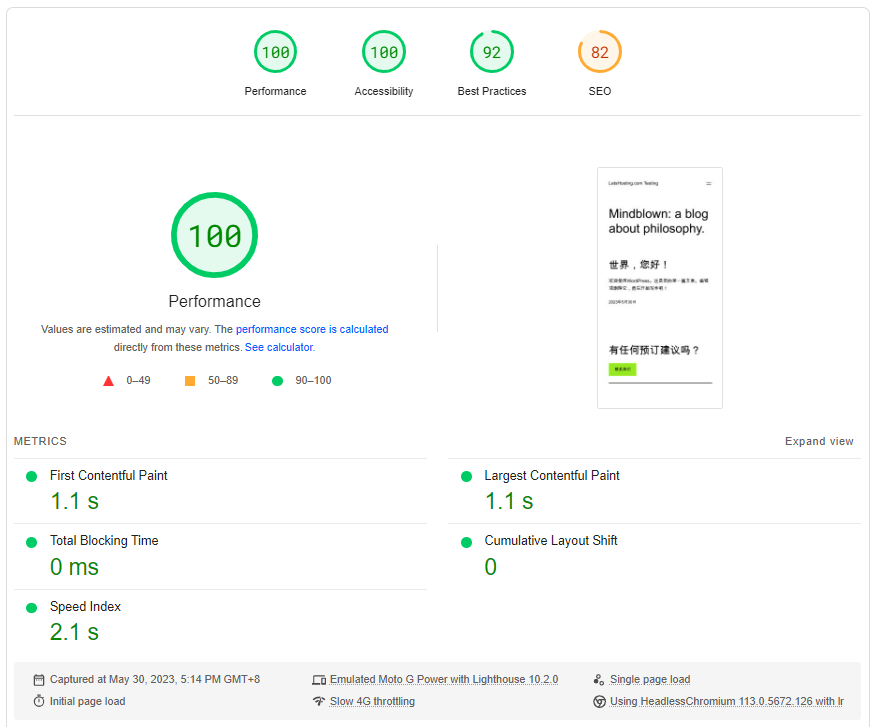Click the 50–89 legend range text
Screen dimensions: 877x727
click(223, 380)
